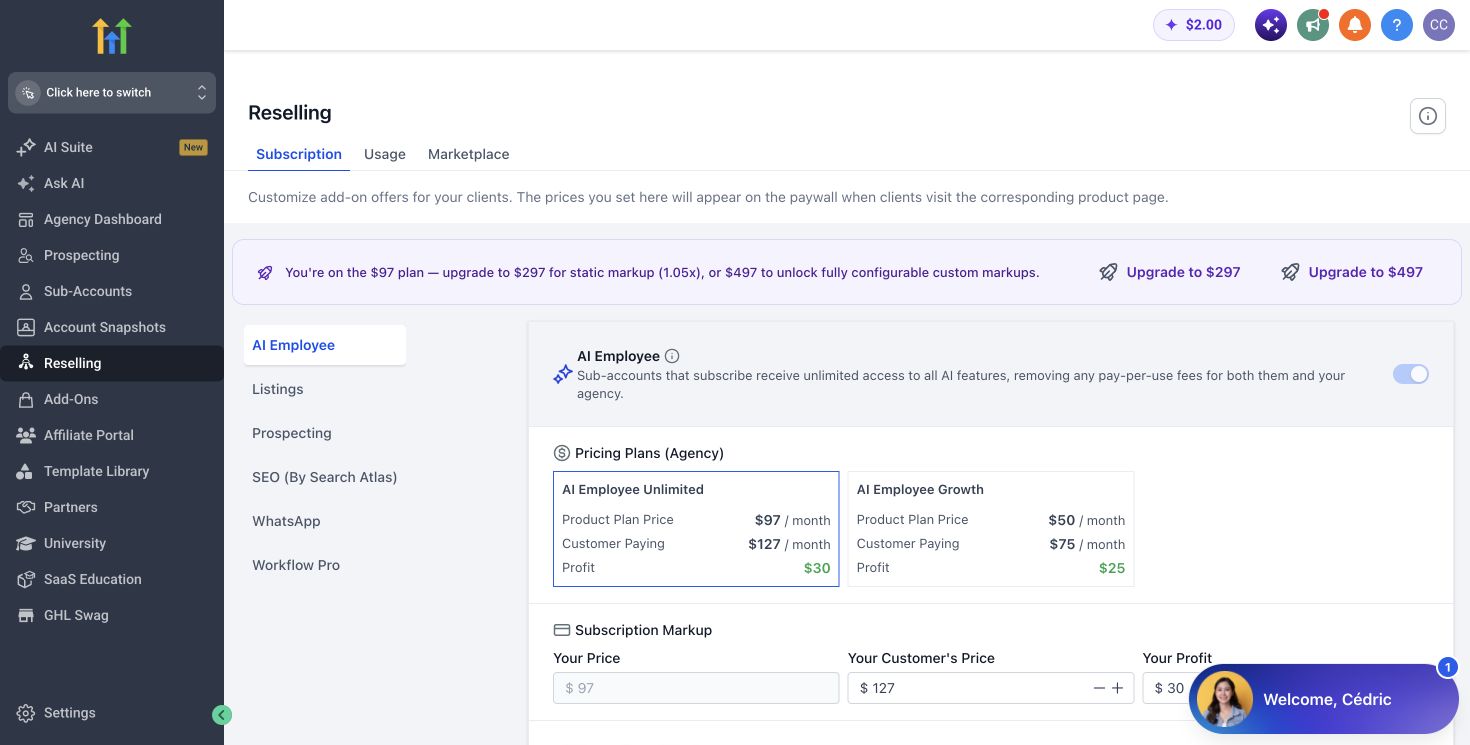Click the Account Snapshots sidebar icon
Screen dimensions: 1470x745
pos(26,327)
